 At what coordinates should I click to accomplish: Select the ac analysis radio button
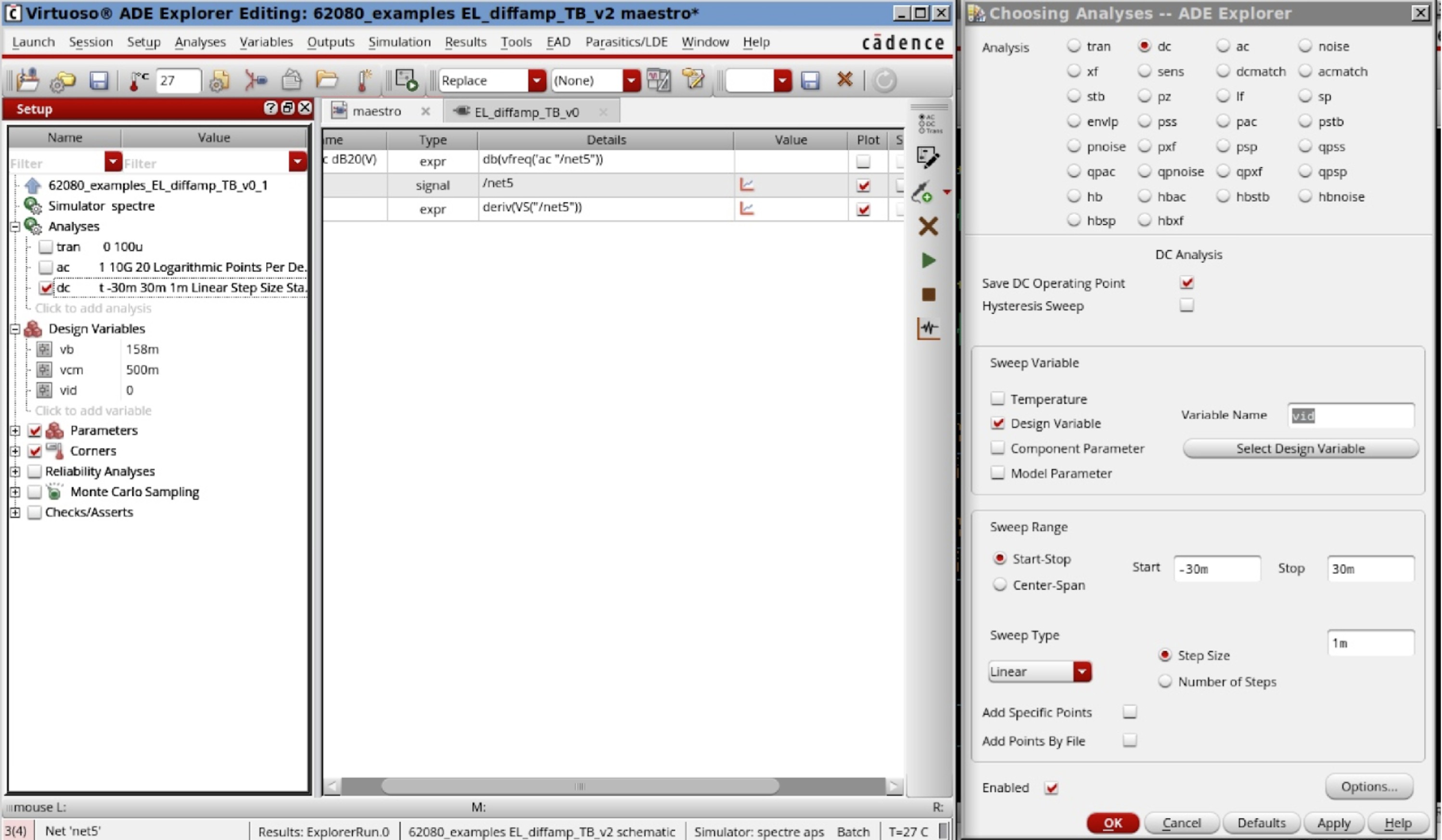click(x=1223, y=46)
